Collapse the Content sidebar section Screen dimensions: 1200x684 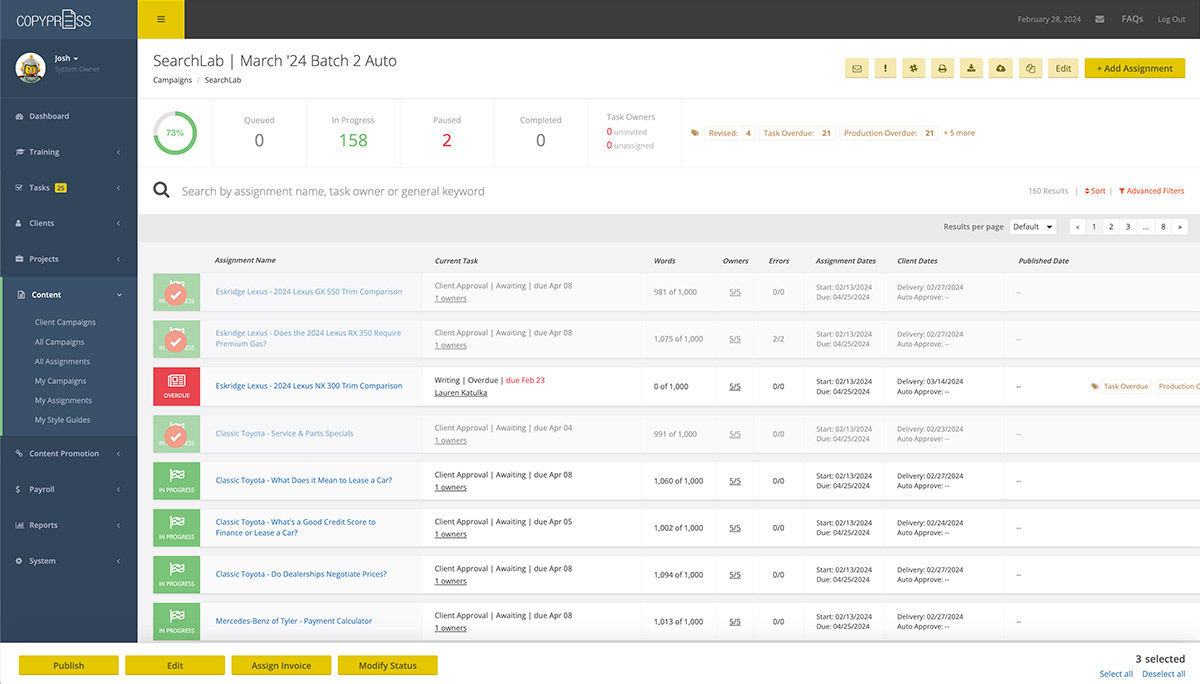tap(119, 295)
